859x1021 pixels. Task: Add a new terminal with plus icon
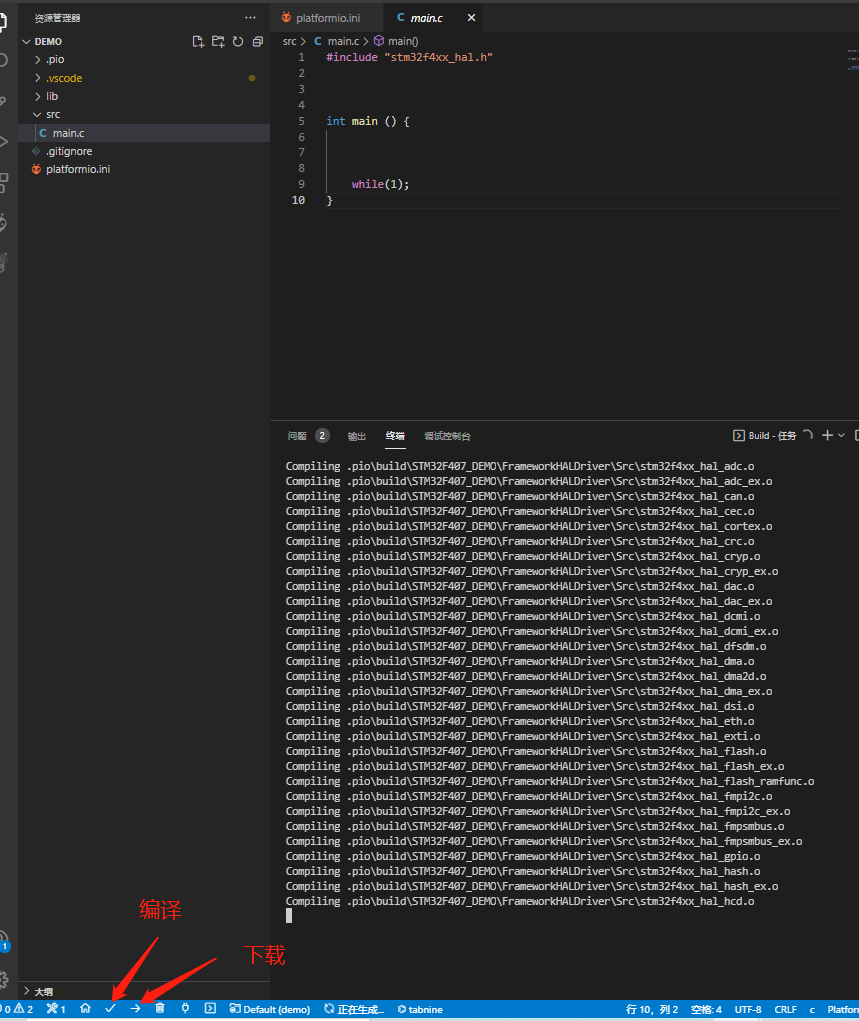(827, 436)
